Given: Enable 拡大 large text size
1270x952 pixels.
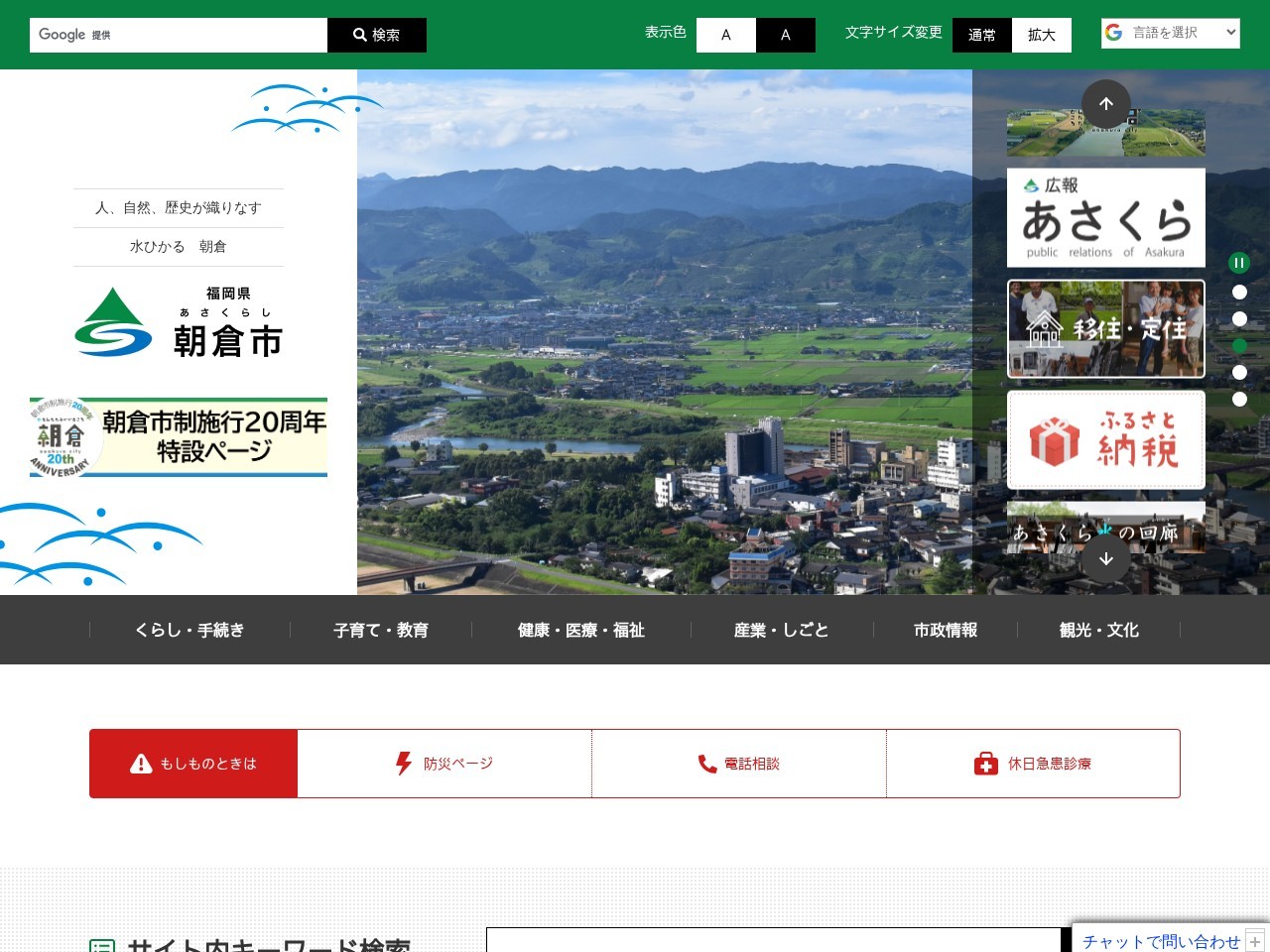Looking at the screenshot, I should coord(1041,35).
